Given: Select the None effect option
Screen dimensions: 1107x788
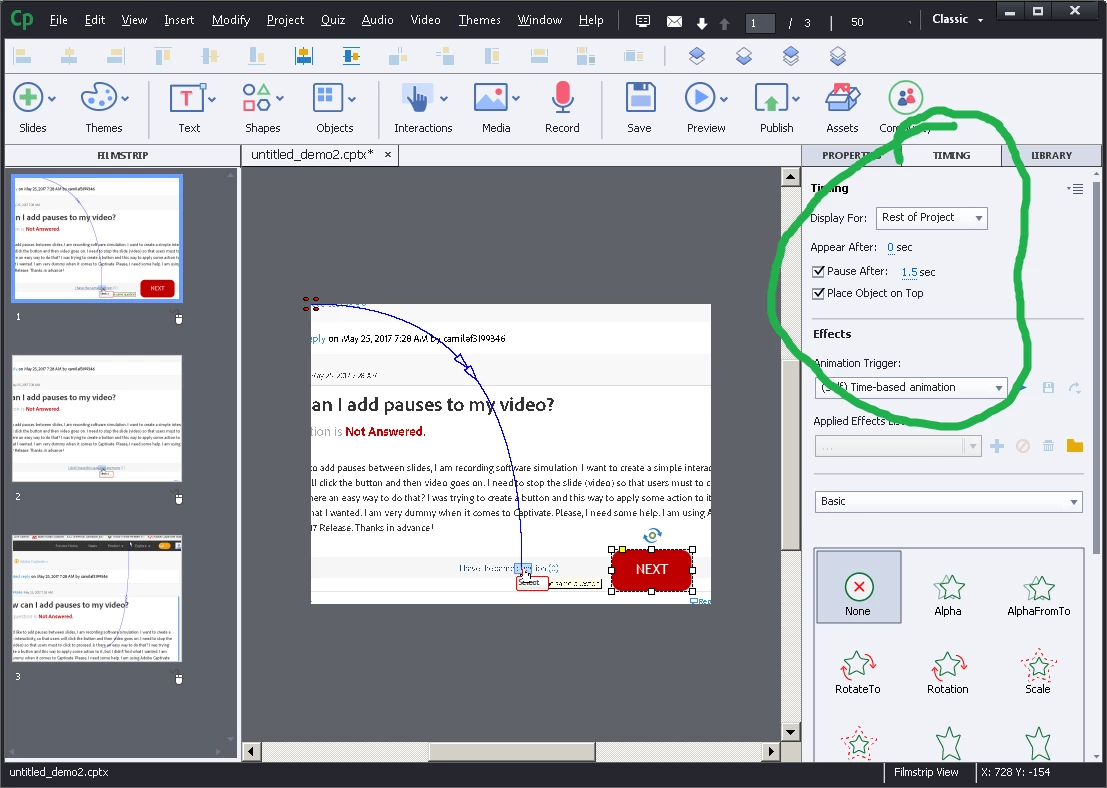Looking at the screenshot, I should (858, 587).
